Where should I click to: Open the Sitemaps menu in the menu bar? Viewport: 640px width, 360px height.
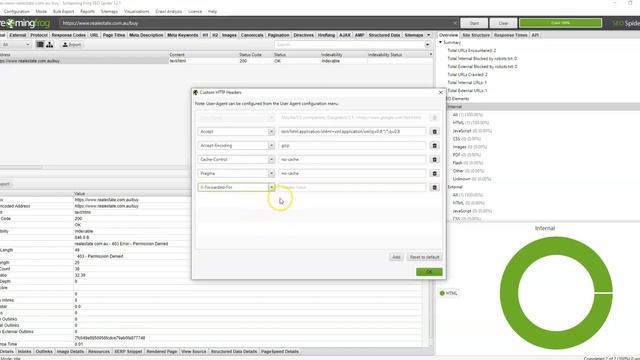109,11
